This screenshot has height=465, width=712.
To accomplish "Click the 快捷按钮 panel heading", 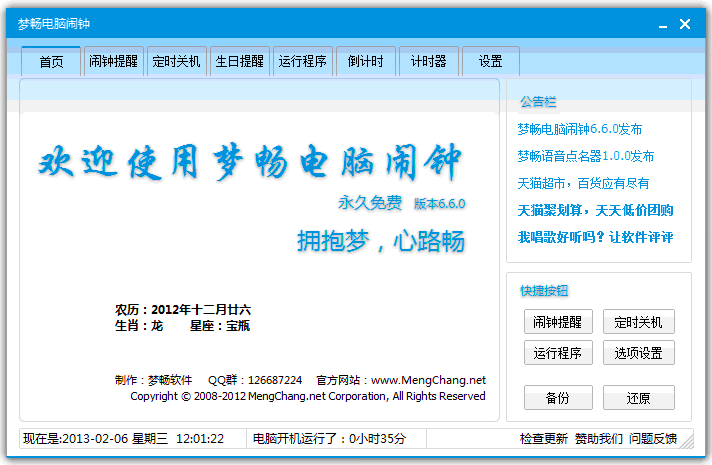I will point(544,291).
